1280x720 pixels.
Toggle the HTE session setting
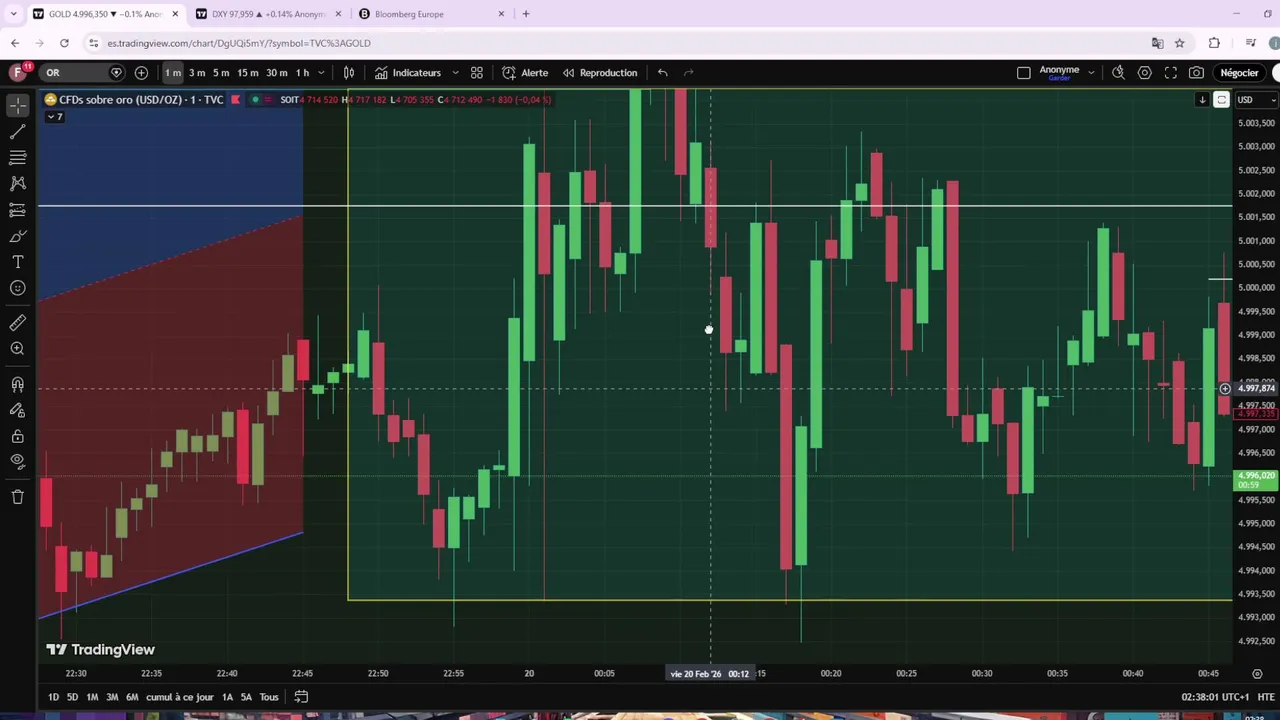click(1266, 697)
